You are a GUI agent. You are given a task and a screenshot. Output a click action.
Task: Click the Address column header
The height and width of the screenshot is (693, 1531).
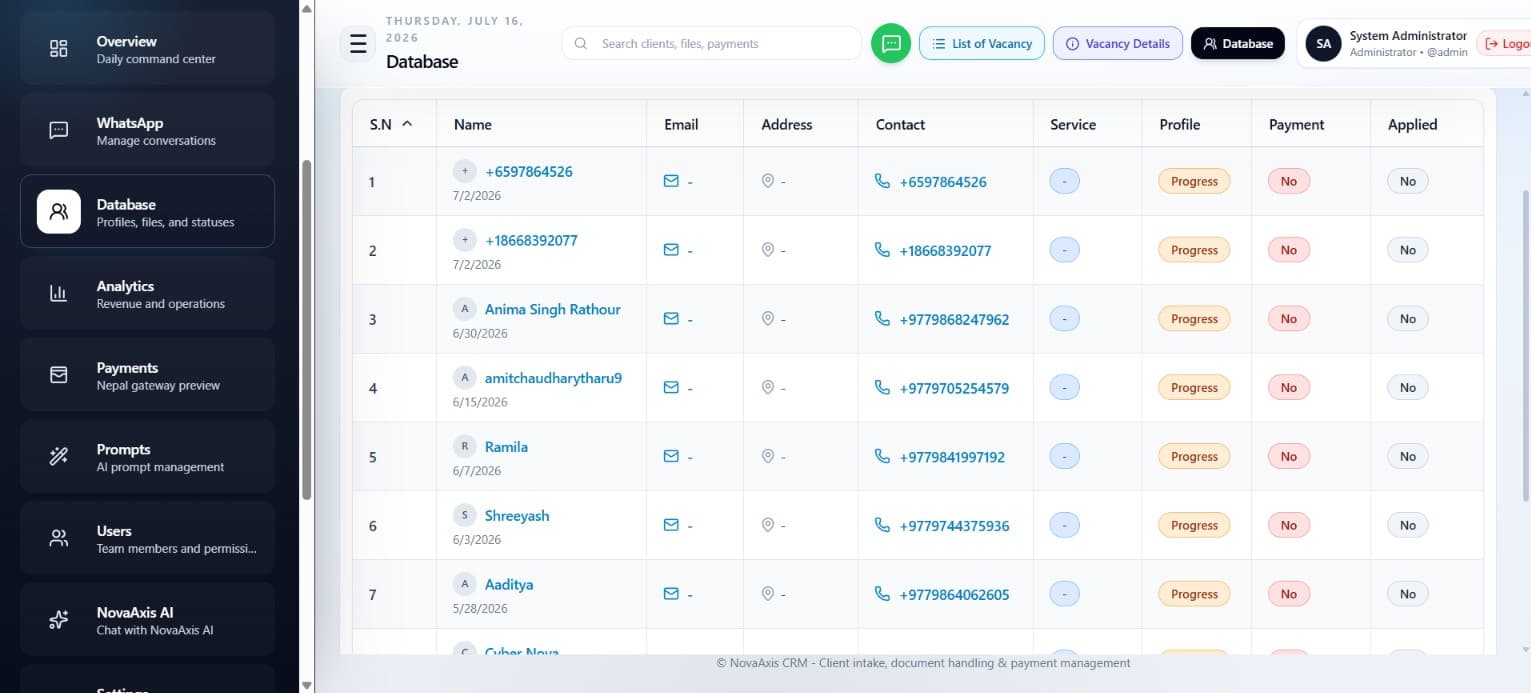787,124
